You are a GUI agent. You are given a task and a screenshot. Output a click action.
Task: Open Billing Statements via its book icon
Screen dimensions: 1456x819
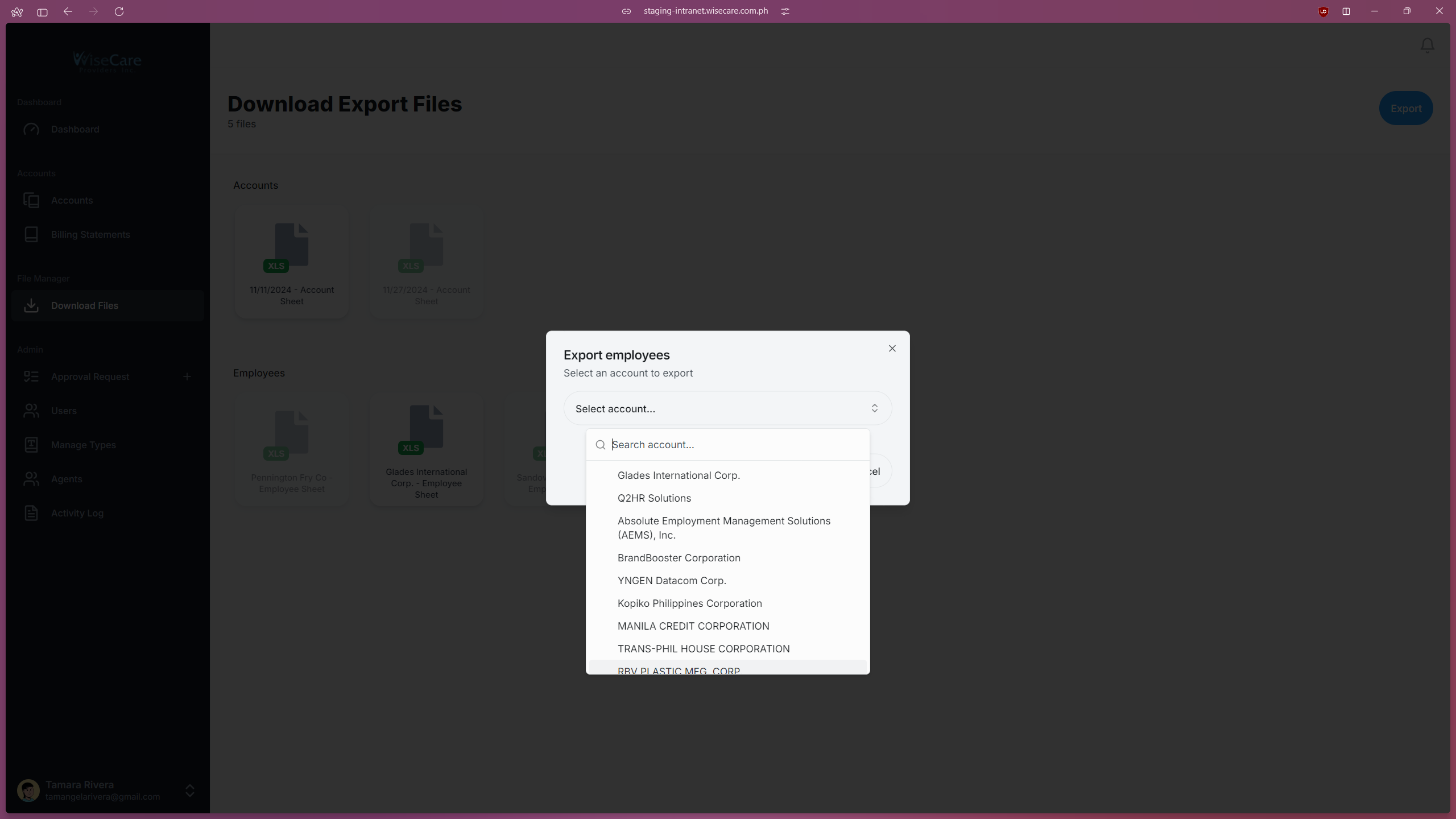pos(32,234)
